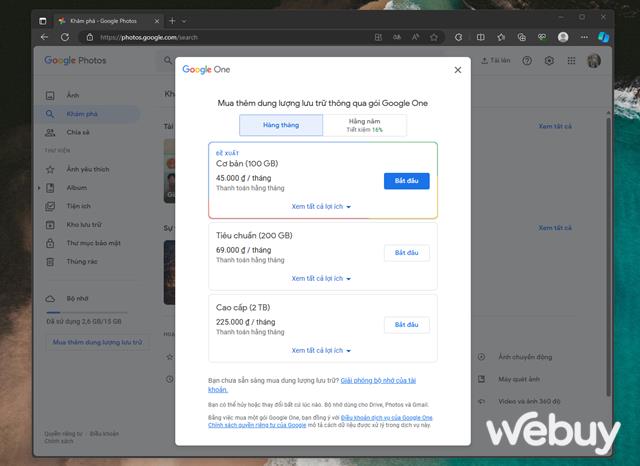Open the browser favorites list icon

pyautogui.click(x=501, y=37)
